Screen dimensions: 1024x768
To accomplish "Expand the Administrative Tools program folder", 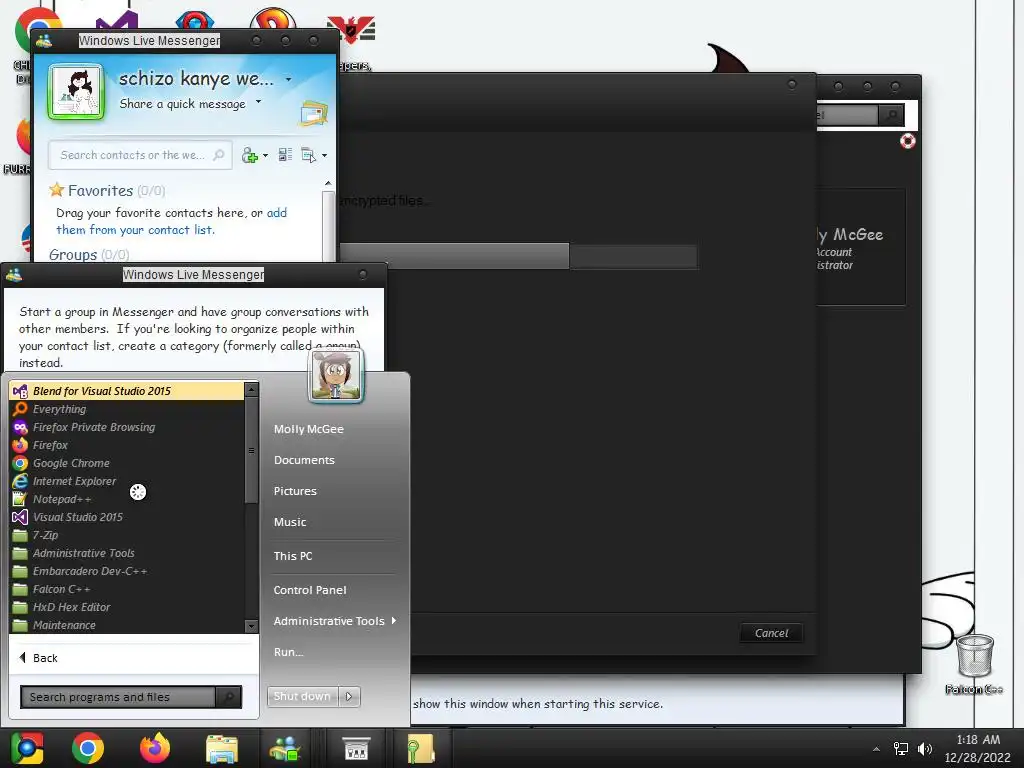I will (127, 552).
